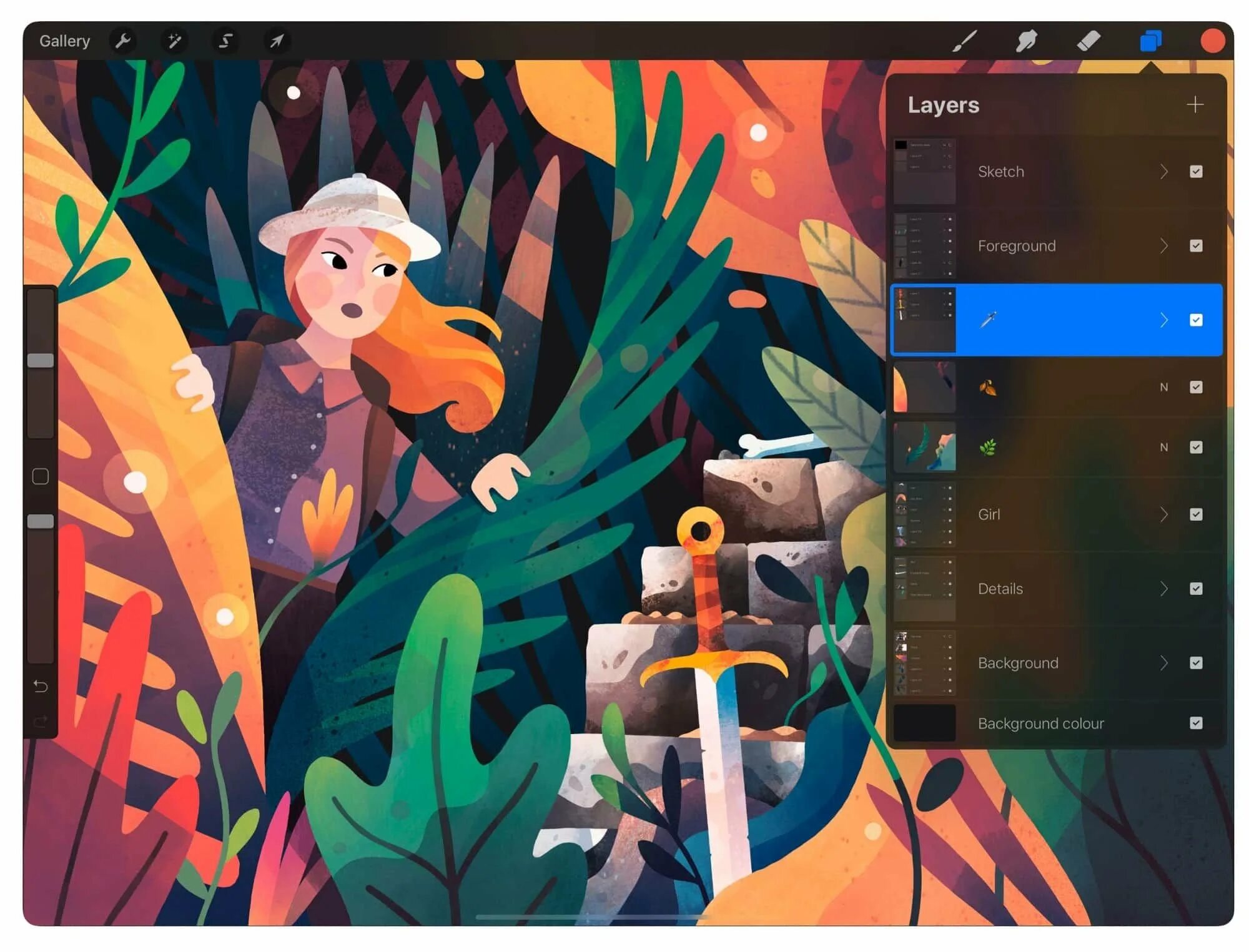The image size is (1249, 952).
Task: Activate the Transform arrow tool
Action: [x=276, y=41]
